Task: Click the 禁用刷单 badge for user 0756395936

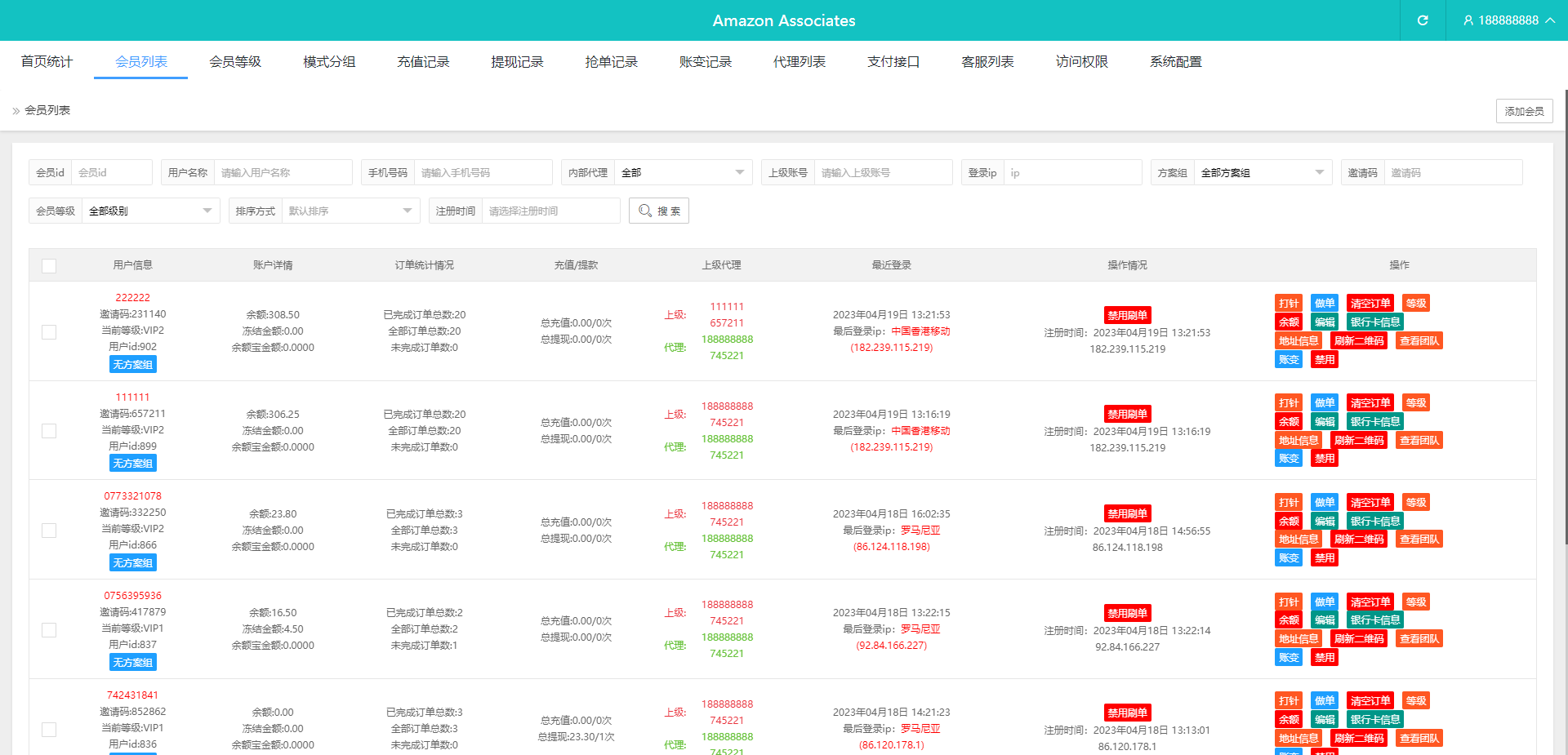Action: pos(1127,613)
